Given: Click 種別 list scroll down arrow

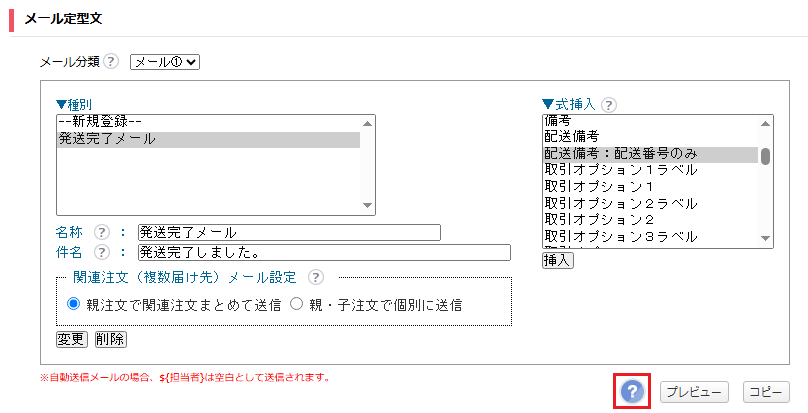Looking at the screenshot, I should click(x=367, y=205).
